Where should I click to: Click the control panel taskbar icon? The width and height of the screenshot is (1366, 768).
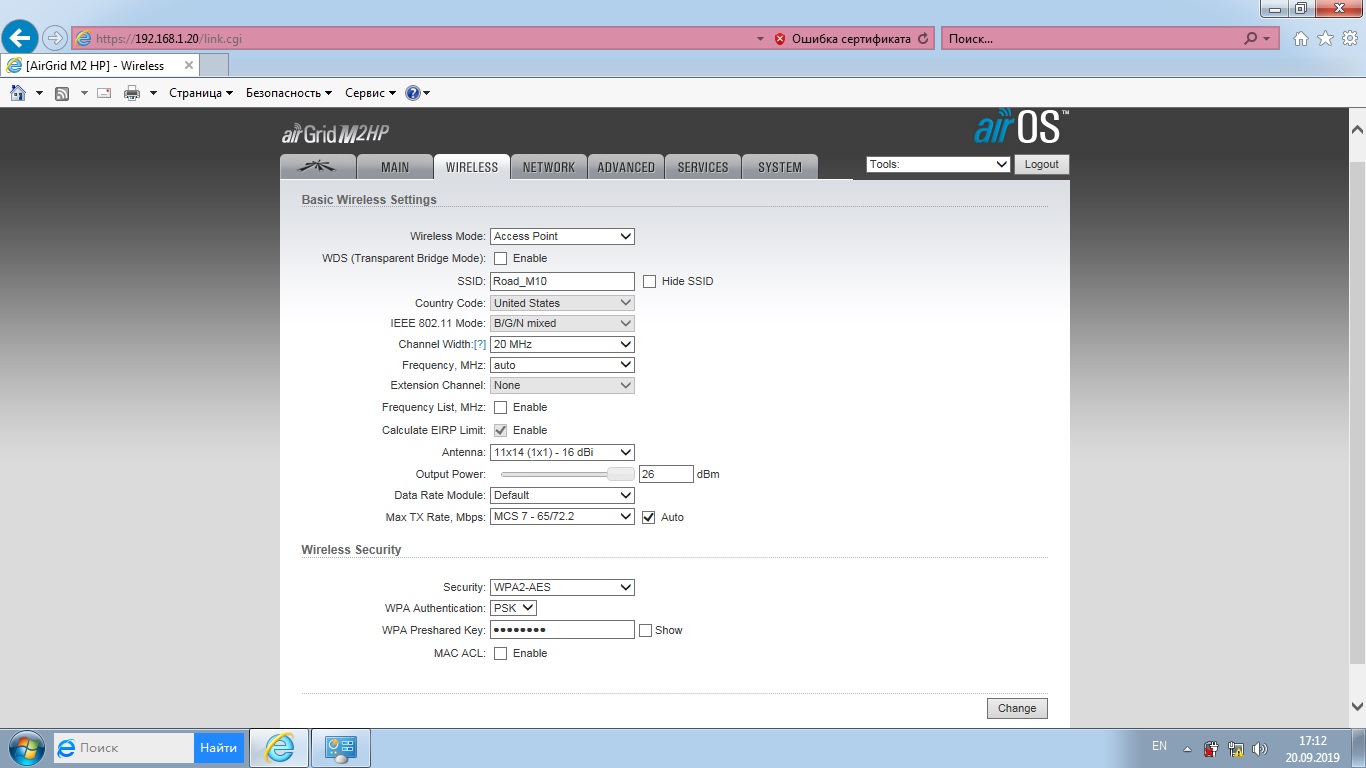[341, 748]
